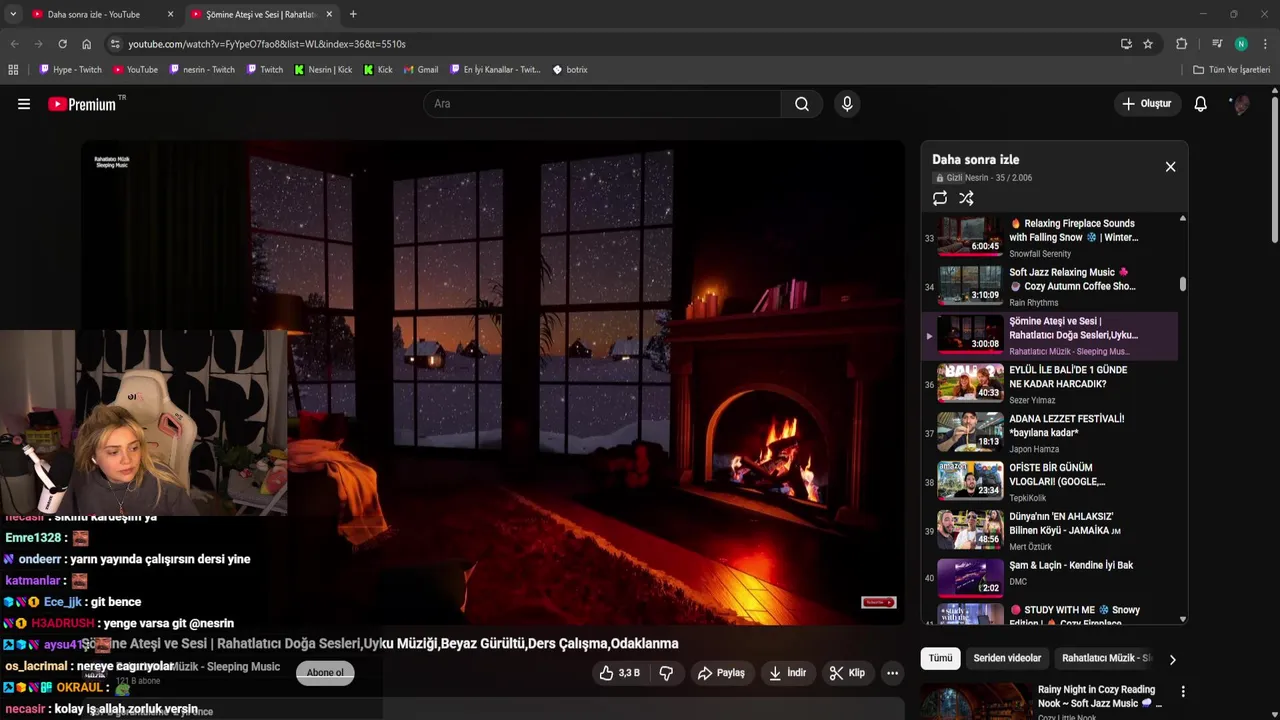Click the playlist panel scrollbar thumb

point(1183,285)
